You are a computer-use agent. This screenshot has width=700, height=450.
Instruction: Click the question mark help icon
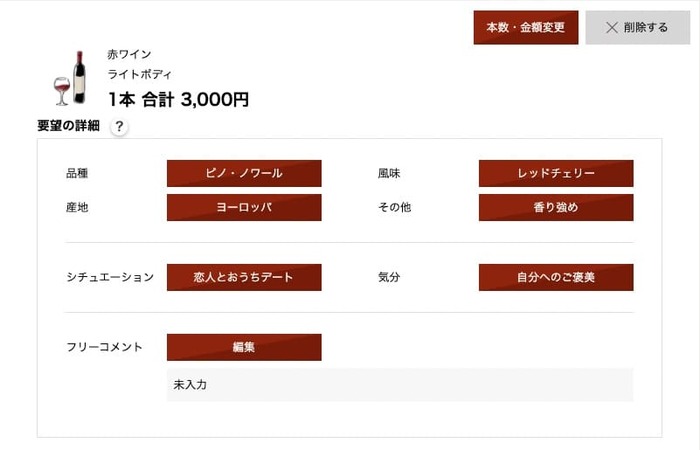click(x=119, y=127)
